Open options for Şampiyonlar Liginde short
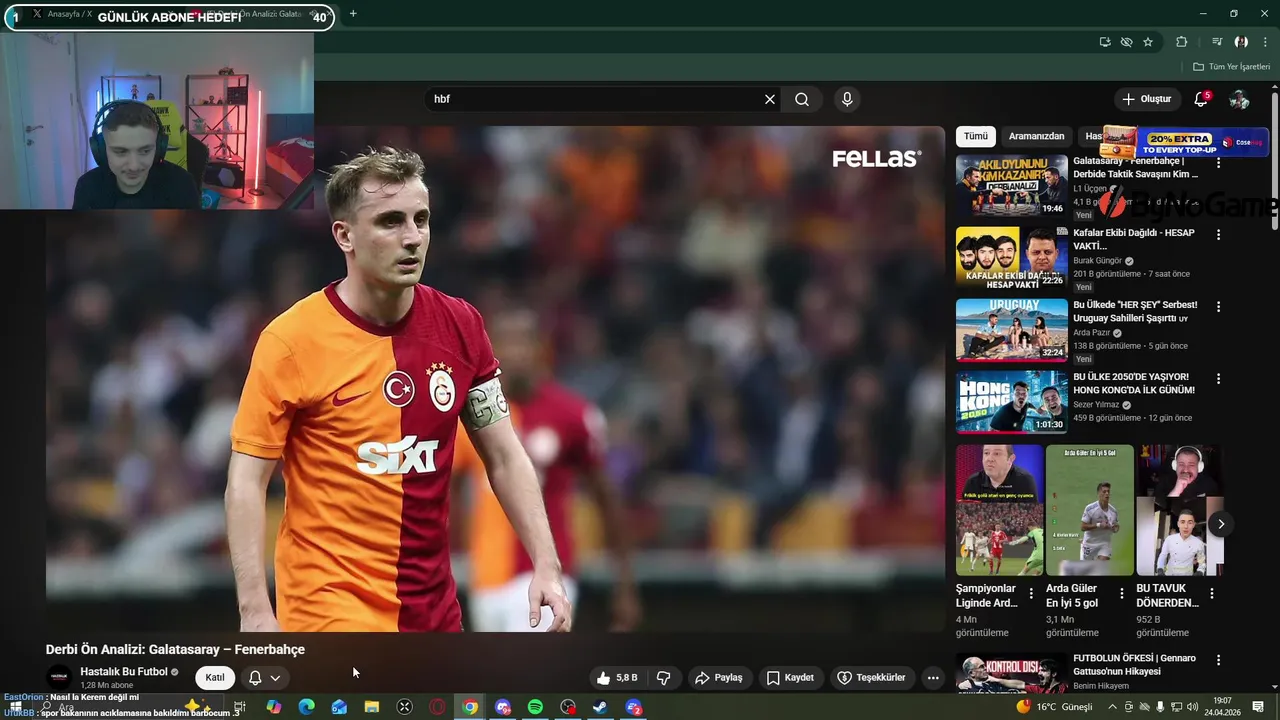 click(1031, 594)
